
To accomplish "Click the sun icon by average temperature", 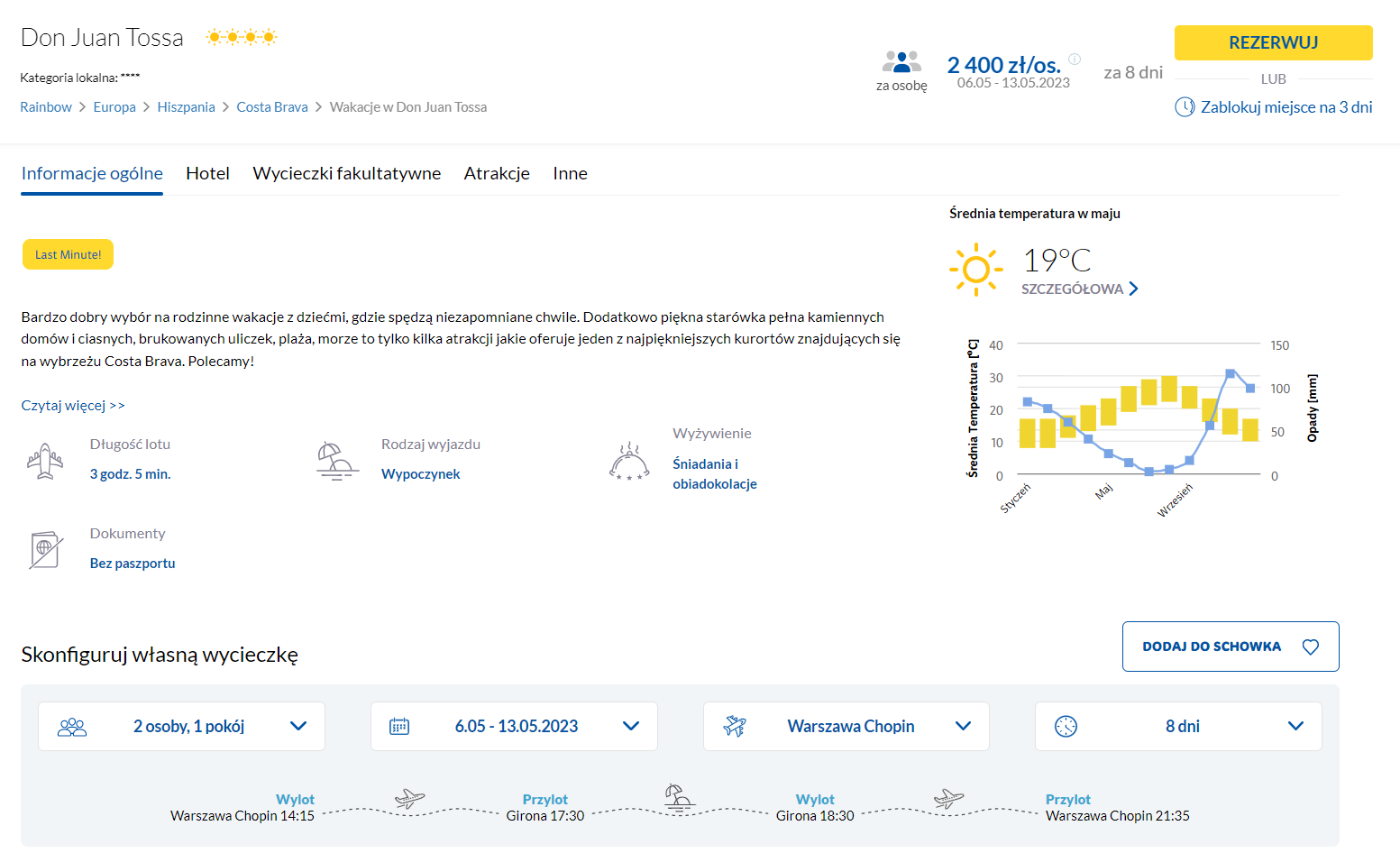I will 975,269.
